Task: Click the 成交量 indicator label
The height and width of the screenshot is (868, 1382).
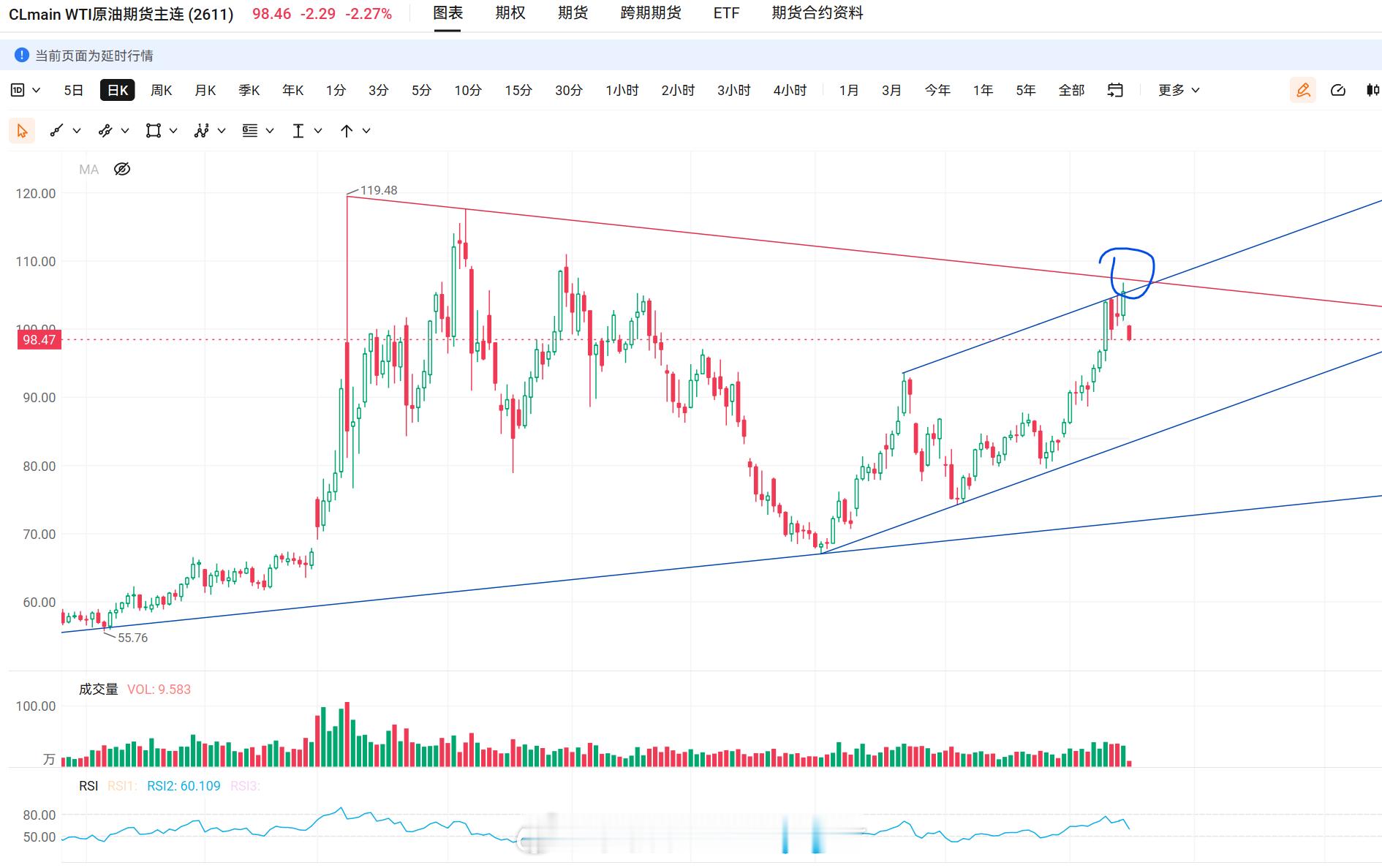Action: [x=98, y=690]
